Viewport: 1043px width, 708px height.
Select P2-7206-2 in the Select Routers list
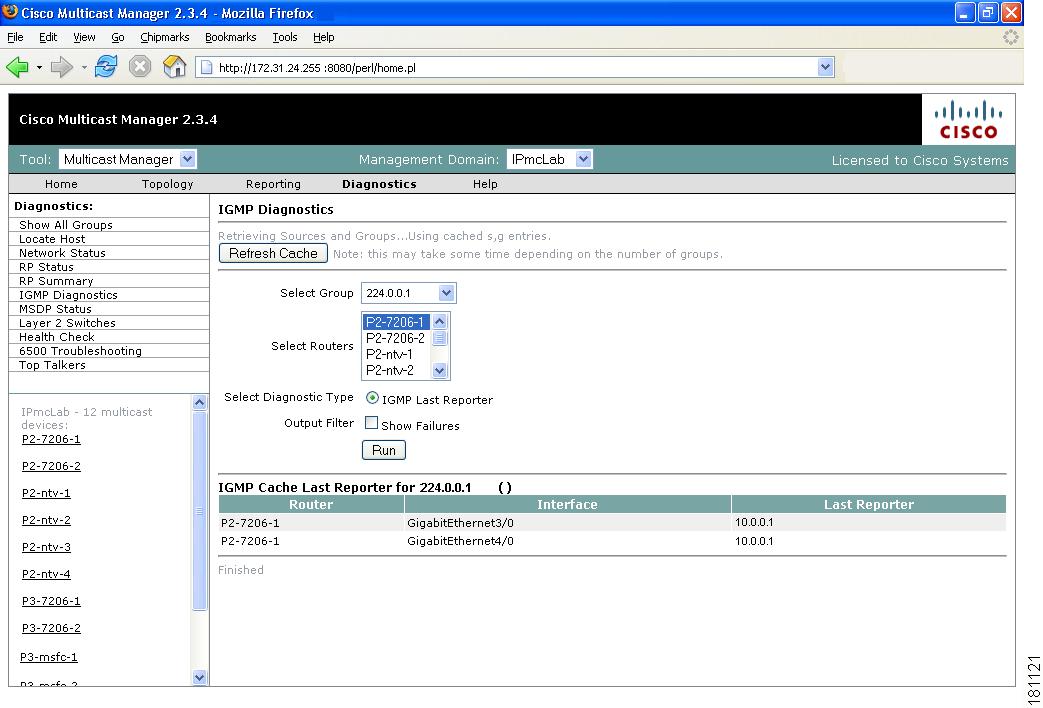point(397,338)
